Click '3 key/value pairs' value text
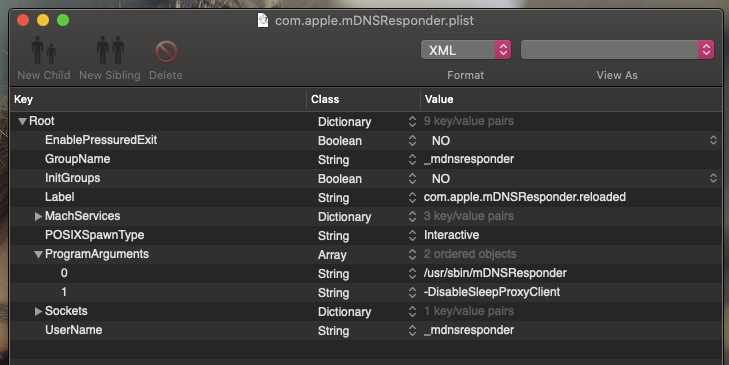The width and height of the screenshot is (729, 365). (x=469, y=216)
